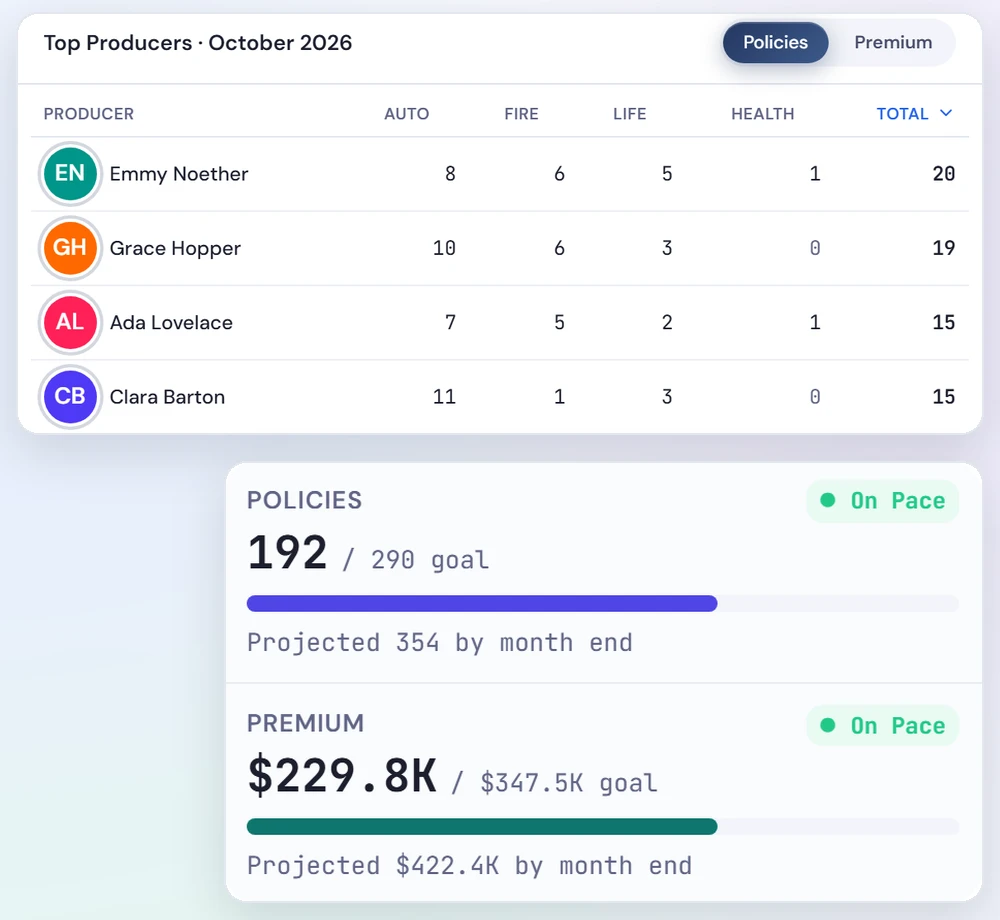Click Ada Lovelace's fire count 5
Screen dimensions: 1000x920
(x=559, y=323)
